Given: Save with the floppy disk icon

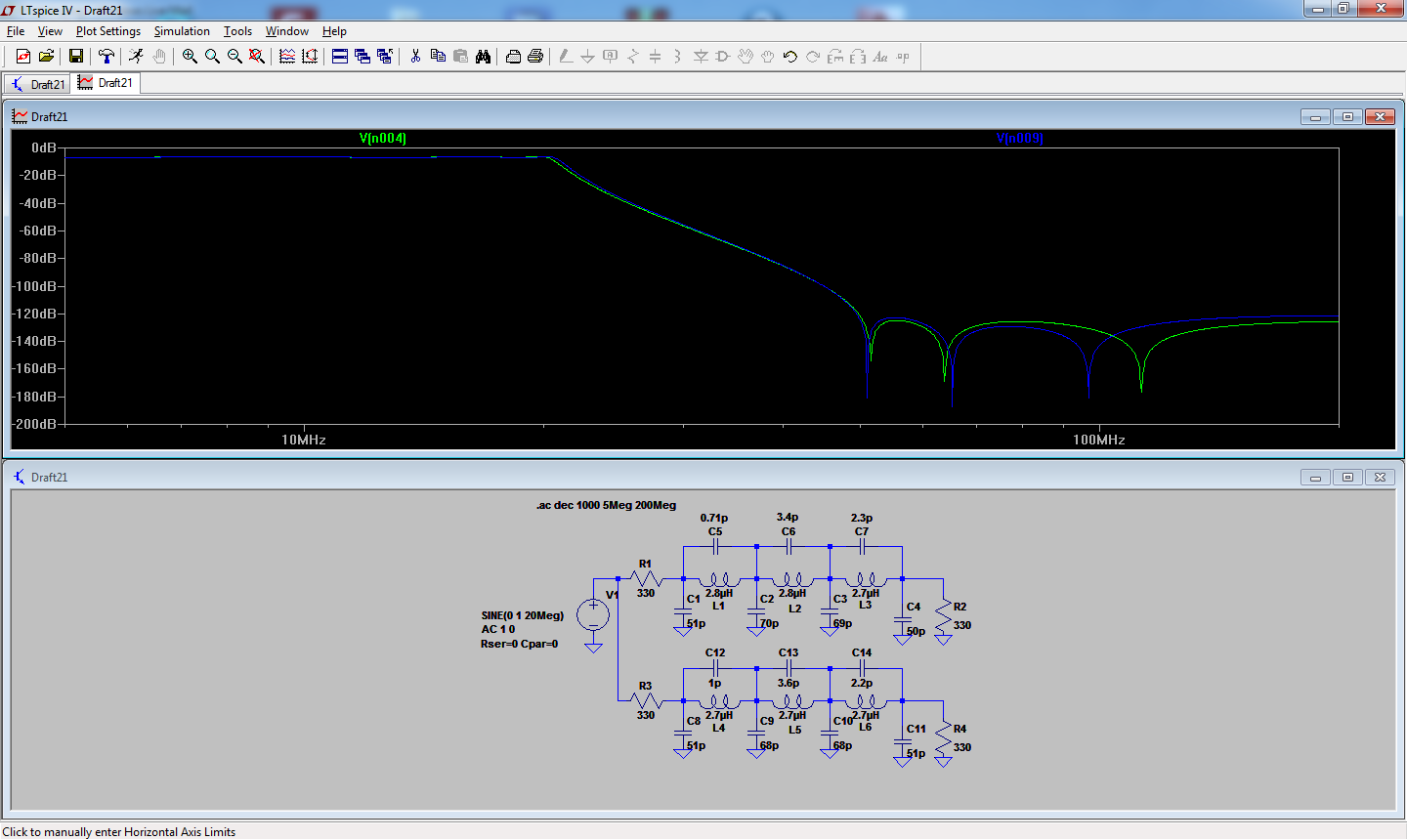Looking at the screenshot, I should click(x=75, y=57).
